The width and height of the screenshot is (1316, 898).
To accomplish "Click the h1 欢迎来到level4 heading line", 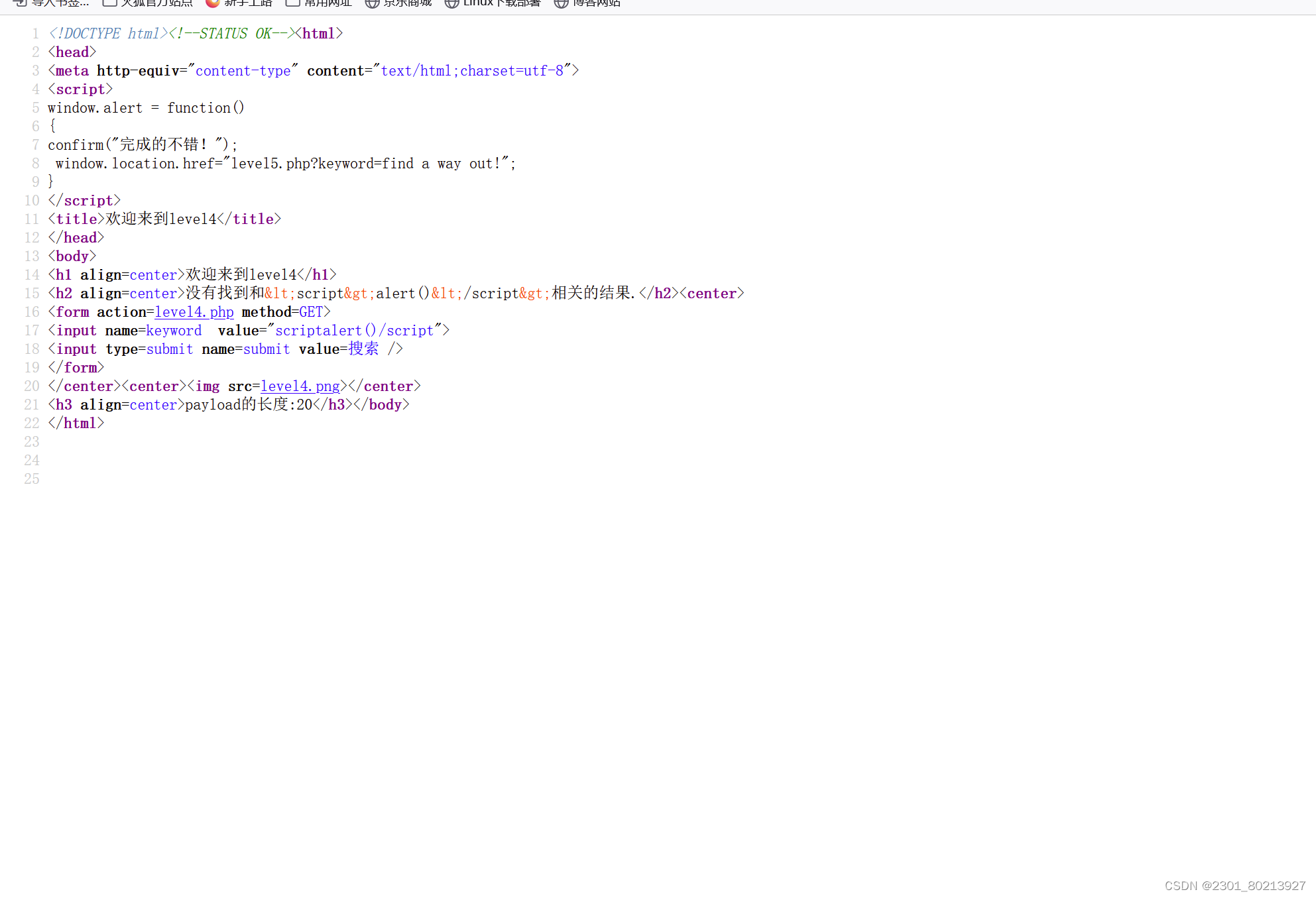I will point(192,275).
